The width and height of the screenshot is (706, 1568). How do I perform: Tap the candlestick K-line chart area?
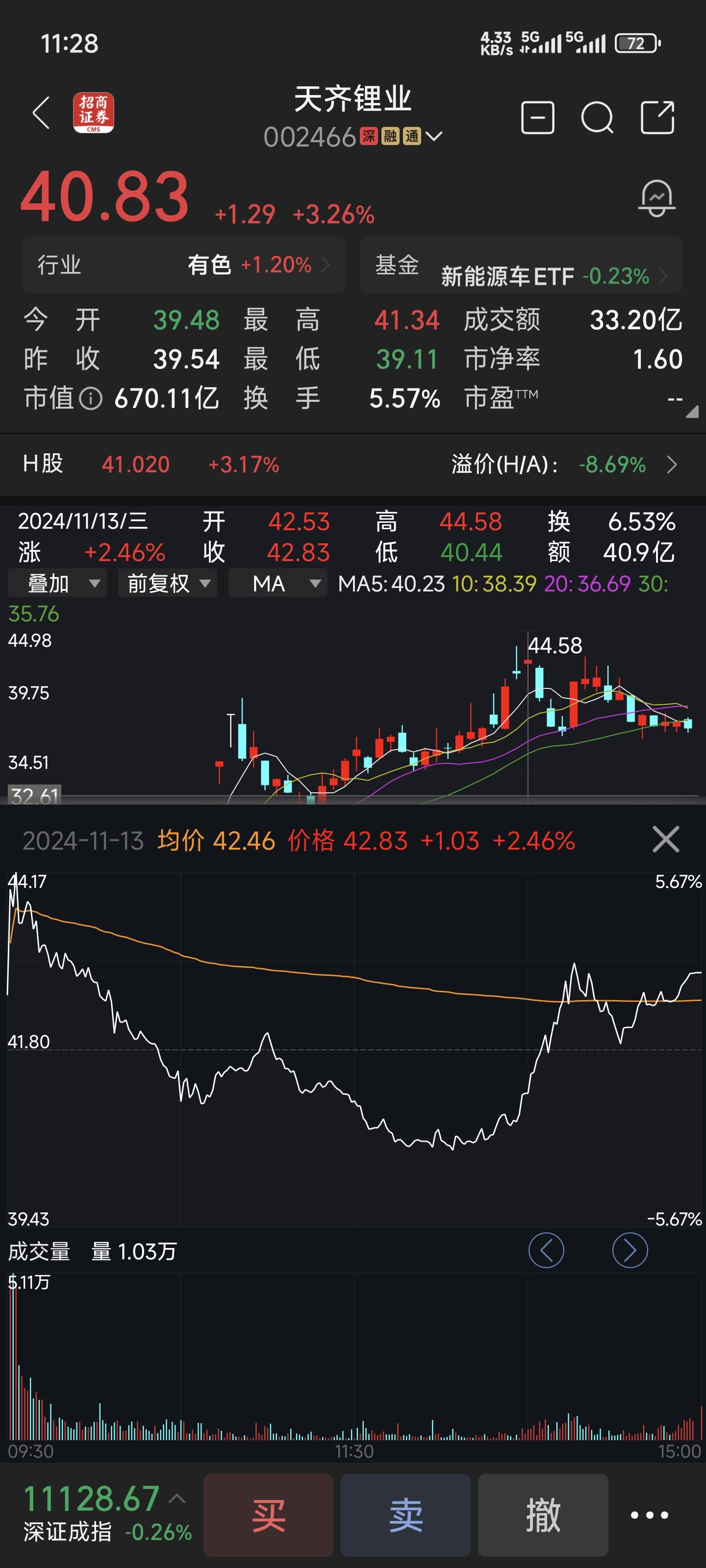353,717
